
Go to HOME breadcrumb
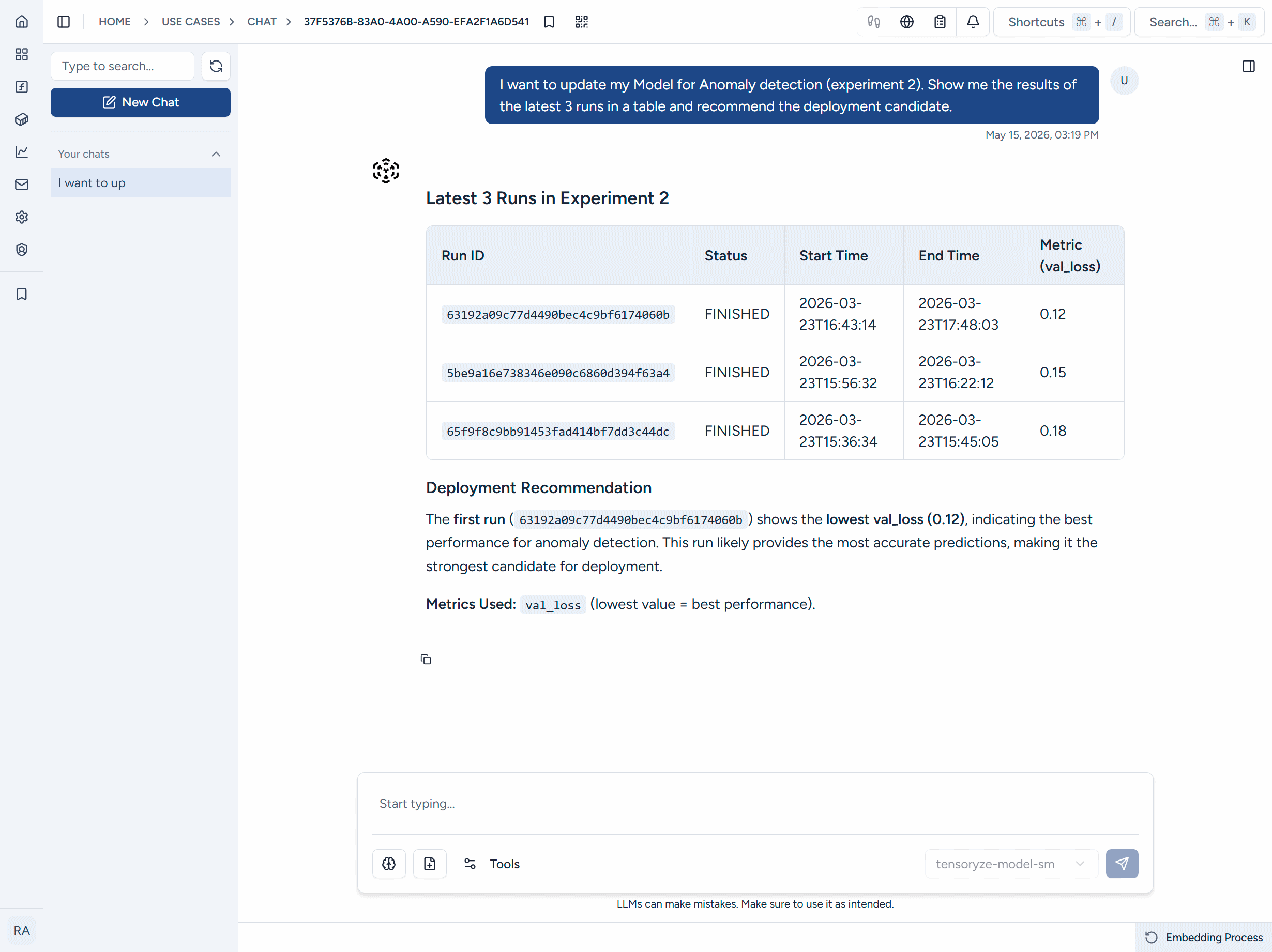coord(114,22)
